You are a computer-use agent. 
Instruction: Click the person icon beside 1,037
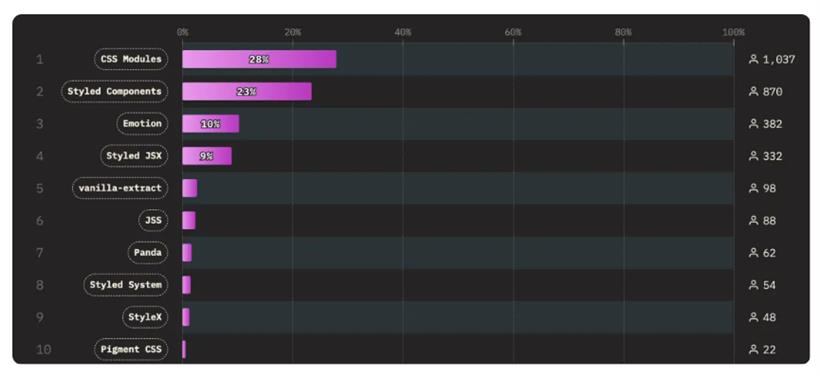coord(753,59)
